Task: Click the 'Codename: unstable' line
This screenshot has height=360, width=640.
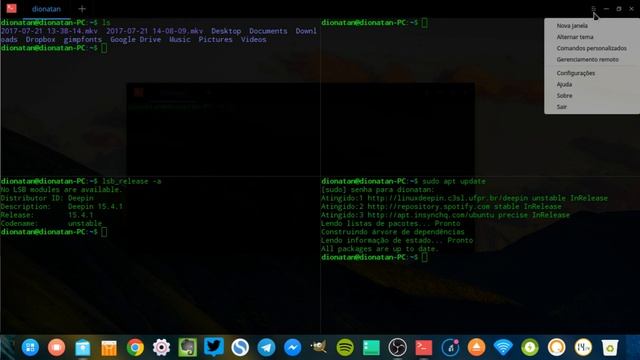Action: click(x=51, y=224)
